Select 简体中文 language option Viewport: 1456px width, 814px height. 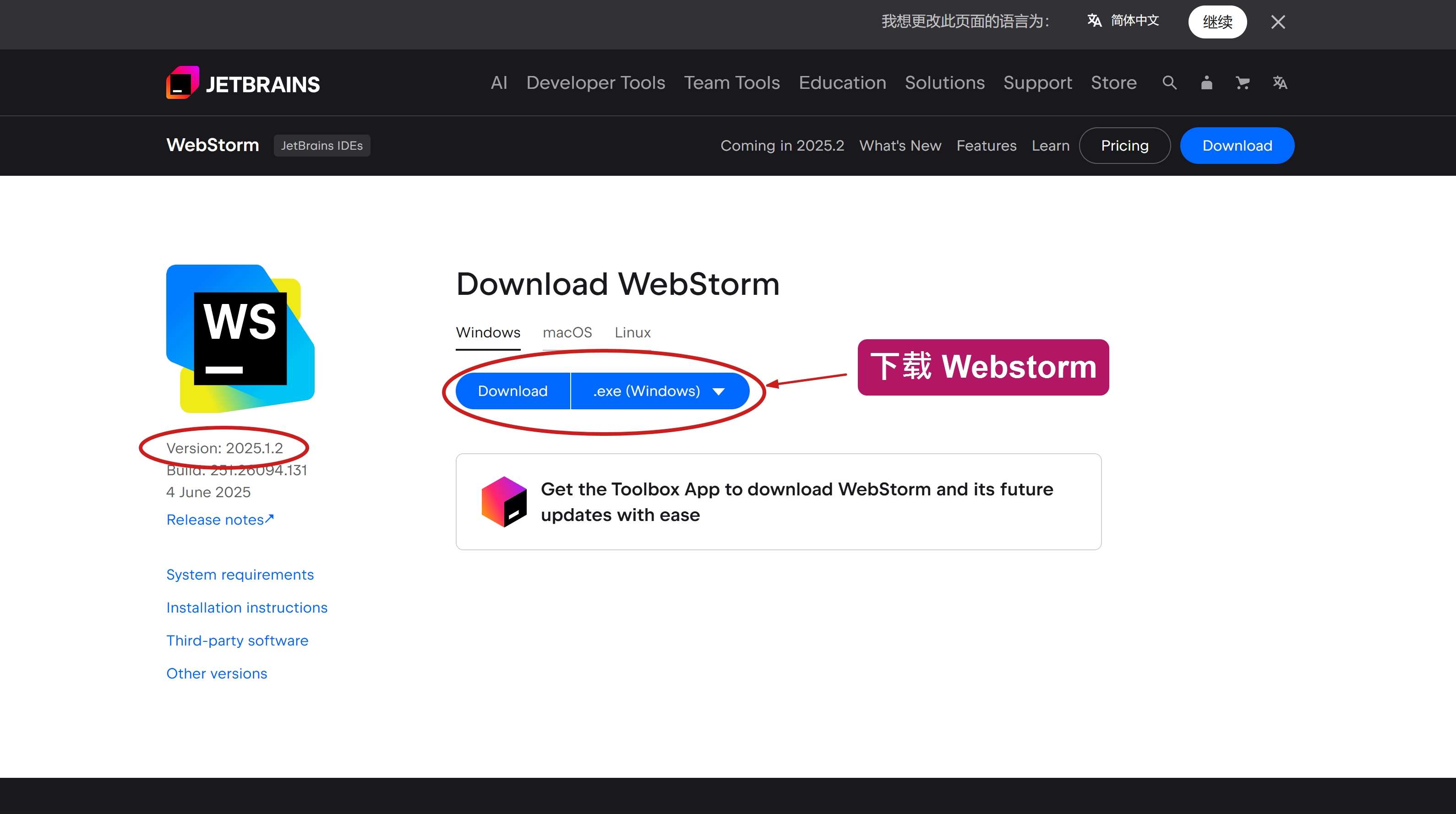click(1134, 21)
